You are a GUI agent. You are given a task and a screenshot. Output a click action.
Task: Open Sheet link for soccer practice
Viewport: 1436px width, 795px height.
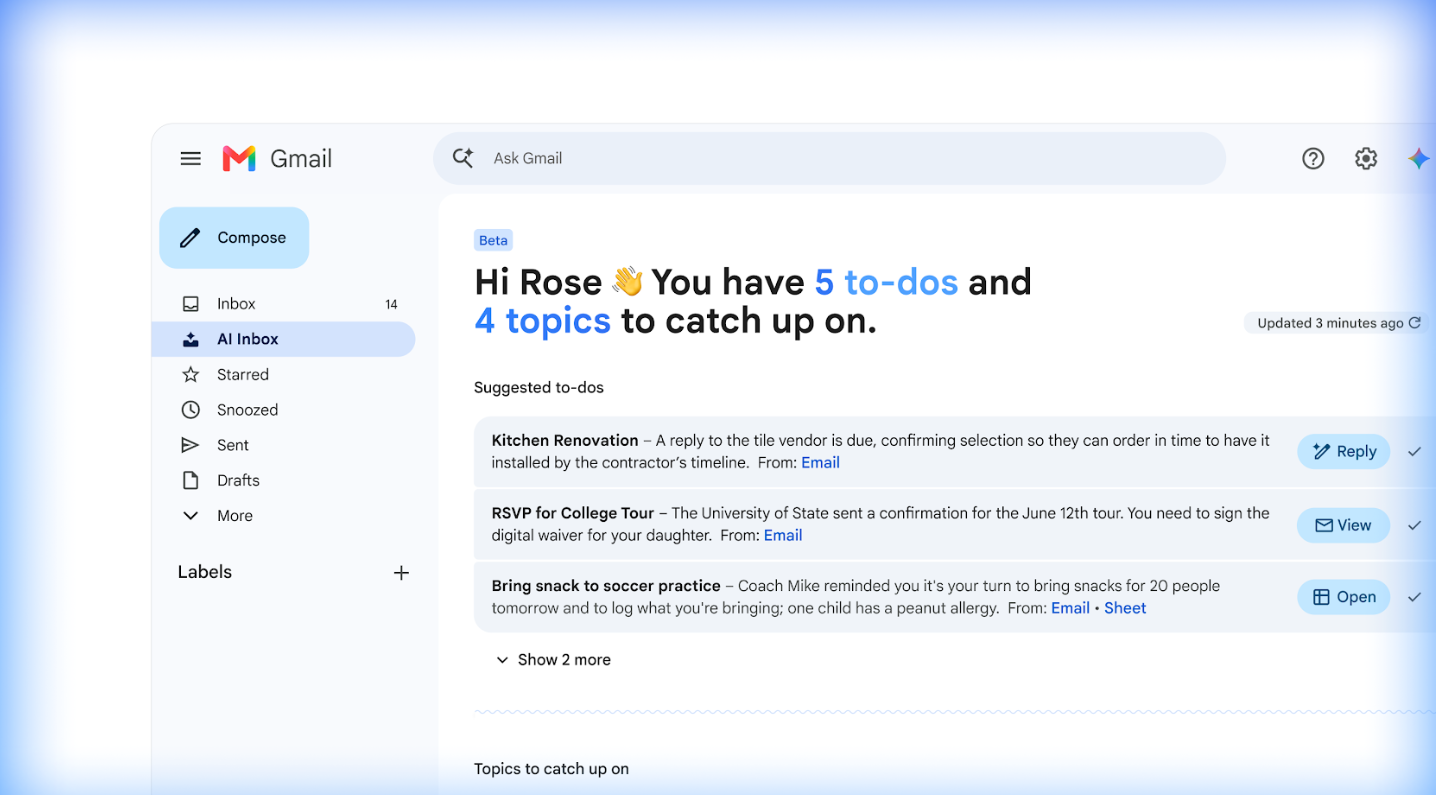point(1125,608)
